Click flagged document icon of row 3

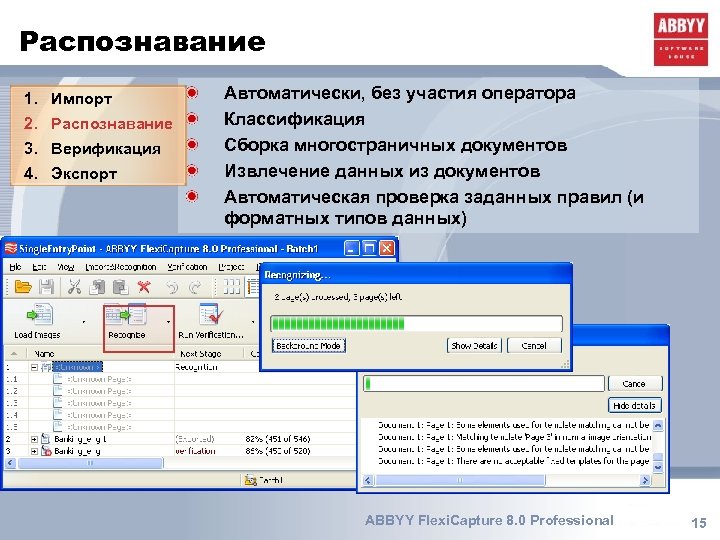46,451
